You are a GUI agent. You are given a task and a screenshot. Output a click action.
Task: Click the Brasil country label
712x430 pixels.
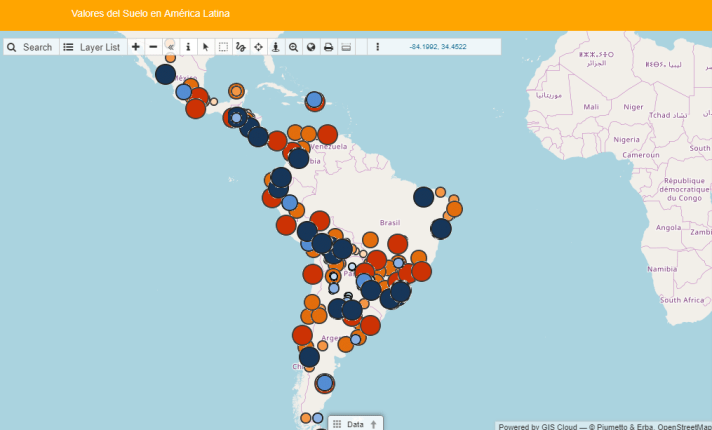pos(390,222)
